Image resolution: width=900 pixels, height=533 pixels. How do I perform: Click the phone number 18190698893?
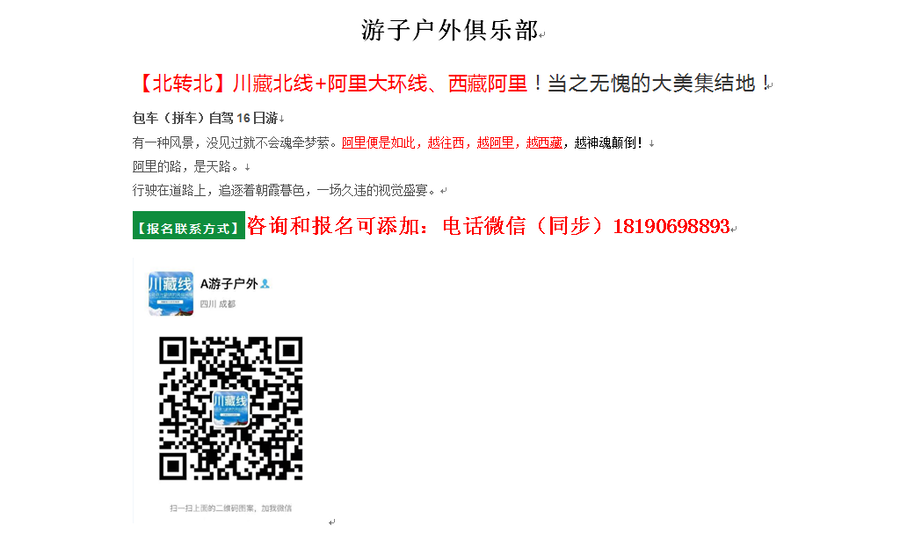[671, 227]
